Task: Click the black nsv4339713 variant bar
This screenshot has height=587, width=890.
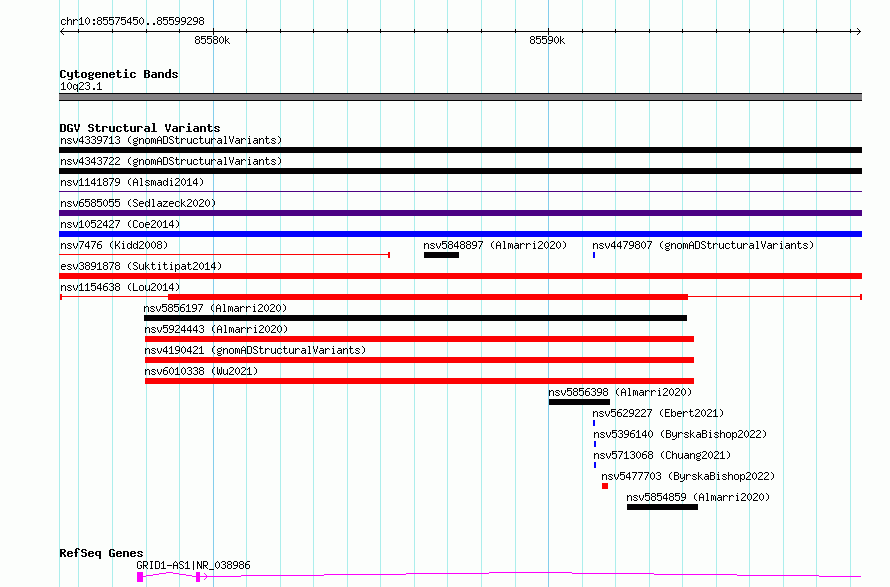Action: point(460,150)
